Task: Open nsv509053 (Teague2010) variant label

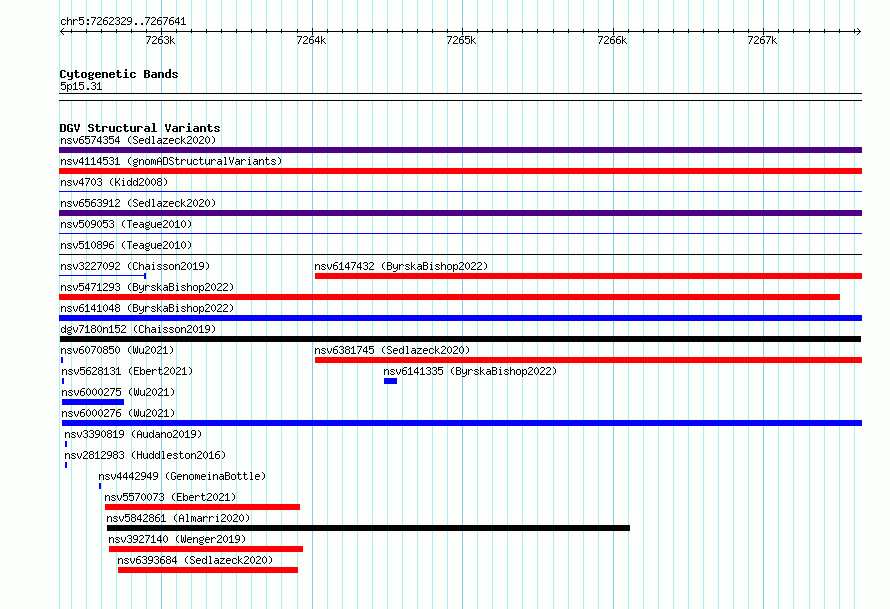Action: coord(126,224)
